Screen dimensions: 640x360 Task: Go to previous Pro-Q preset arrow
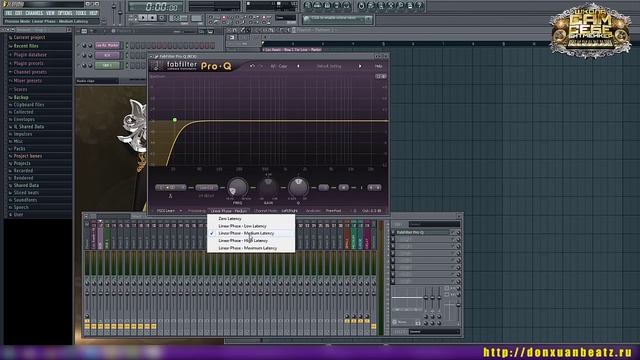298,66
